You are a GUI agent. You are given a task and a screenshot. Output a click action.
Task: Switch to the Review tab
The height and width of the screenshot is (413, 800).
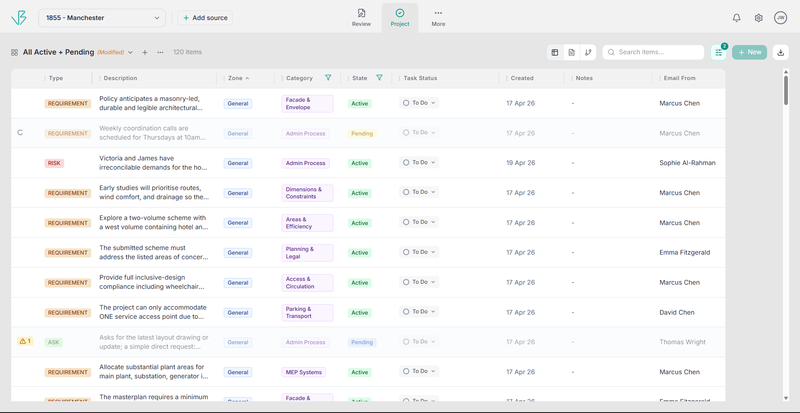click(x=361, y=18)
